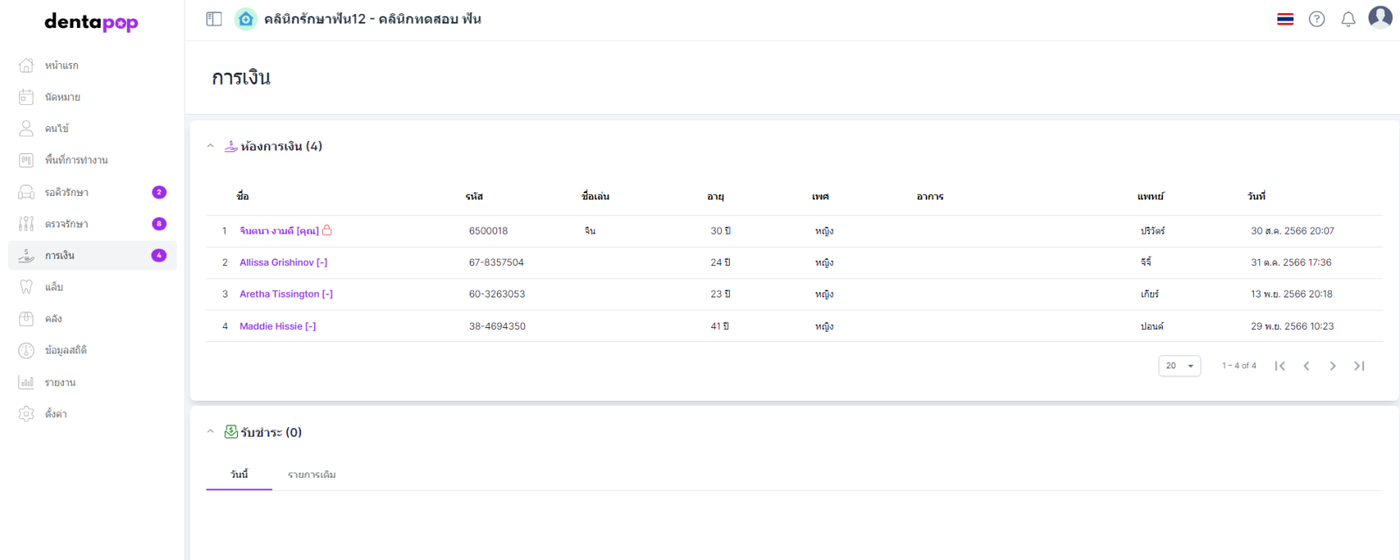Screen dimensions: 1400x560
Task: Toggle the sidebar panel icon
Action: (x=214, y=18)
